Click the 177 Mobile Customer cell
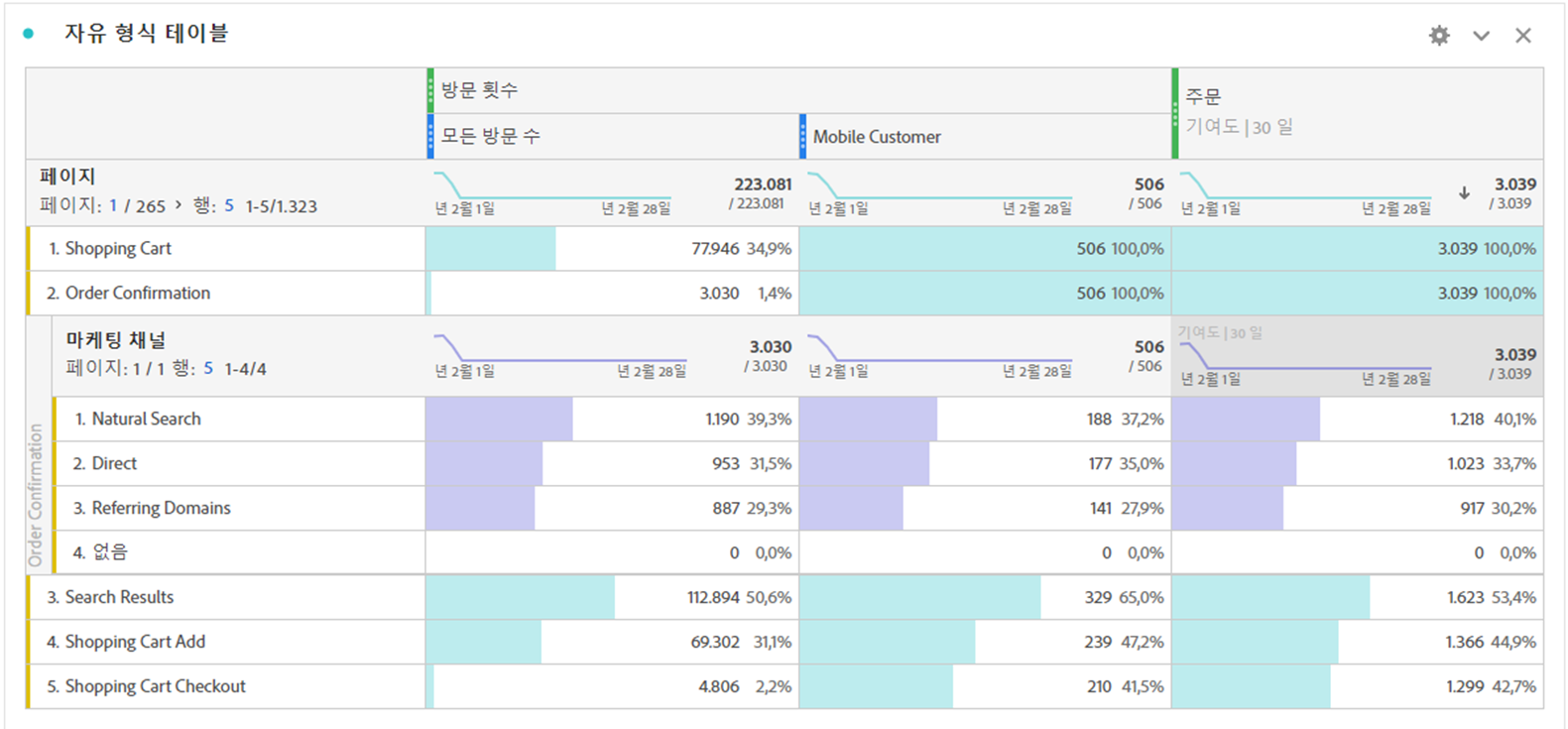 985,464
